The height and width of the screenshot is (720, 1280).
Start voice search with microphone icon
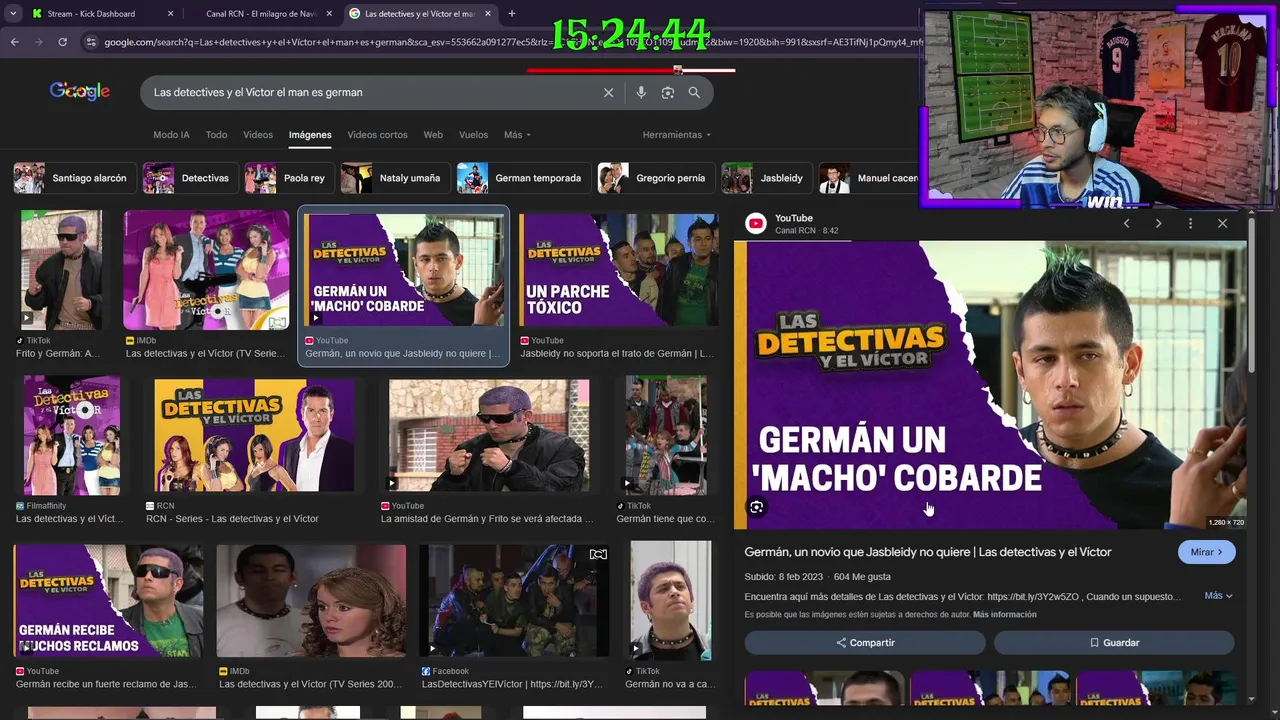pyautogui.click(x=641, y=92)
